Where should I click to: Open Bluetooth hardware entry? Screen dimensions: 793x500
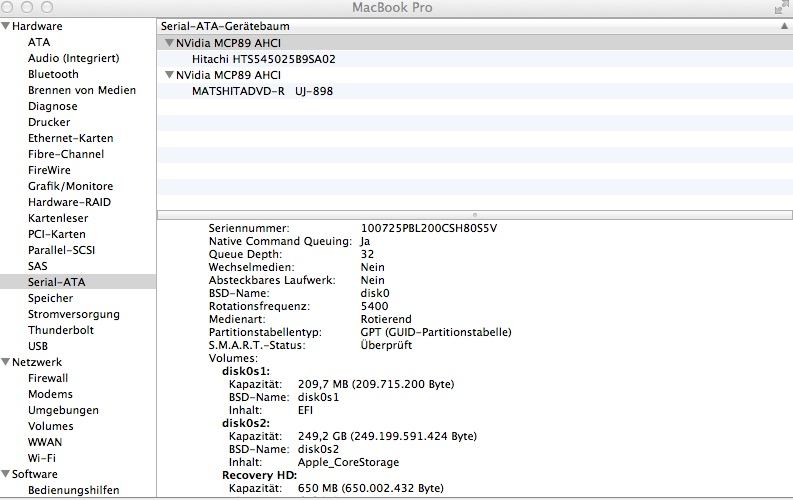[x=53, y=74]
